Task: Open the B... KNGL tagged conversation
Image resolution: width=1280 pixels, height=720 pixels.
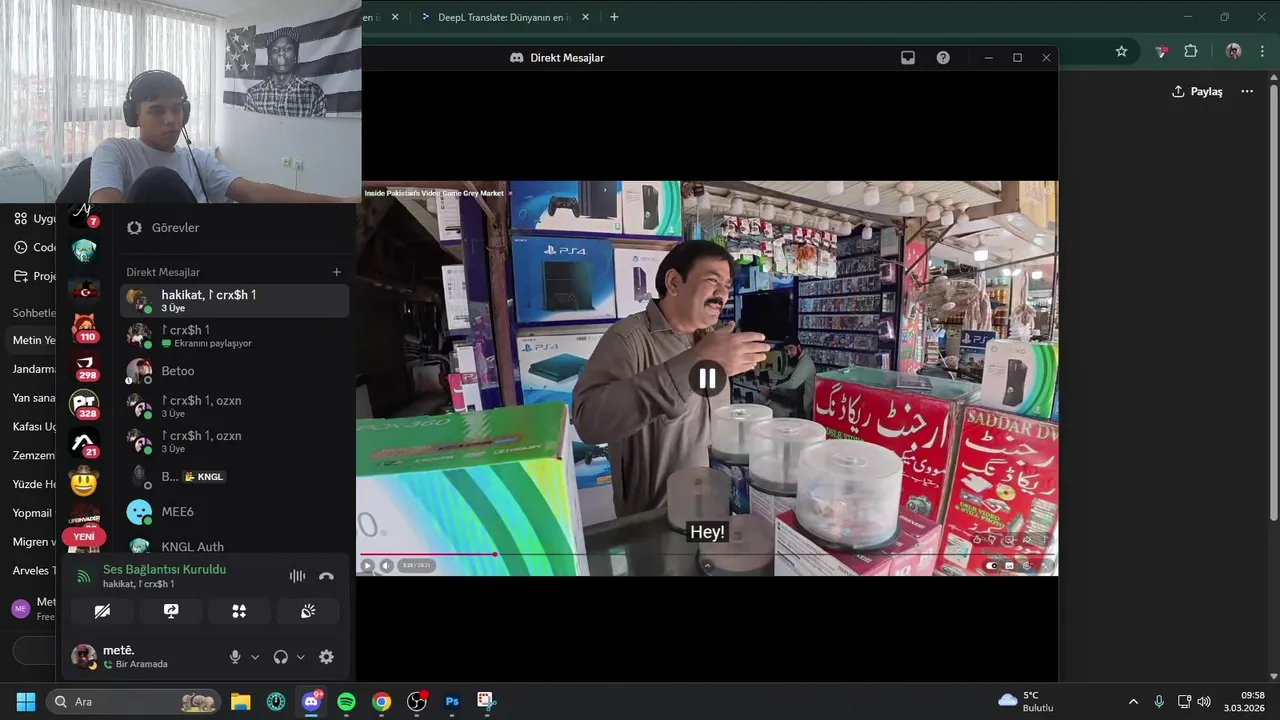Action: pos(234,477)
